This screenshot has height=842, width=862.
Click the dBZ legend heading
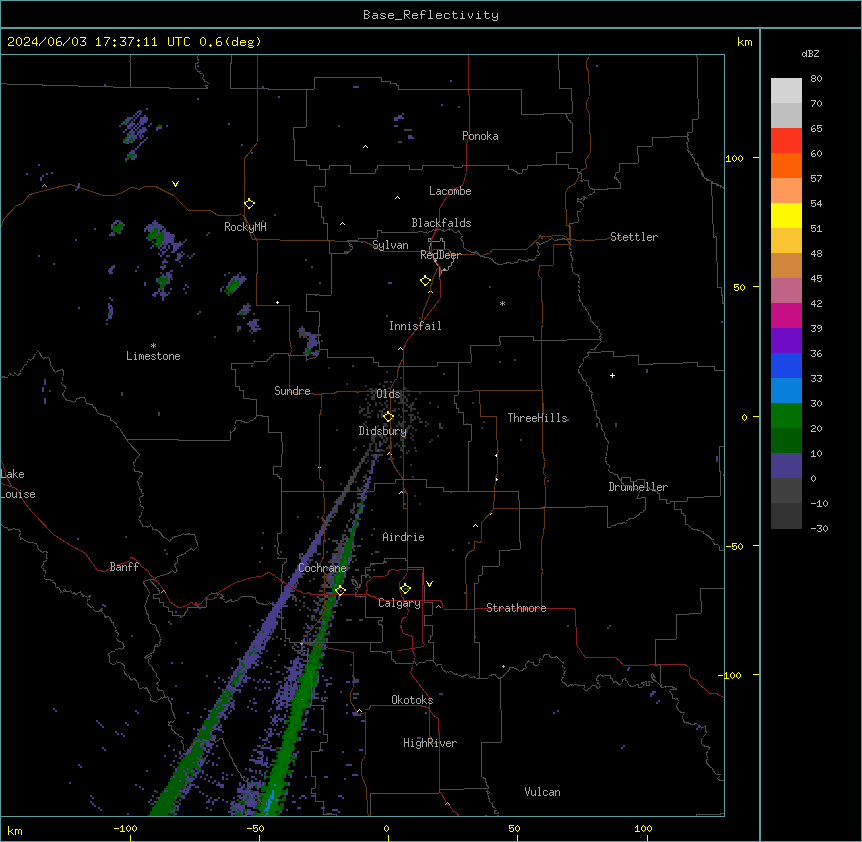810,54
